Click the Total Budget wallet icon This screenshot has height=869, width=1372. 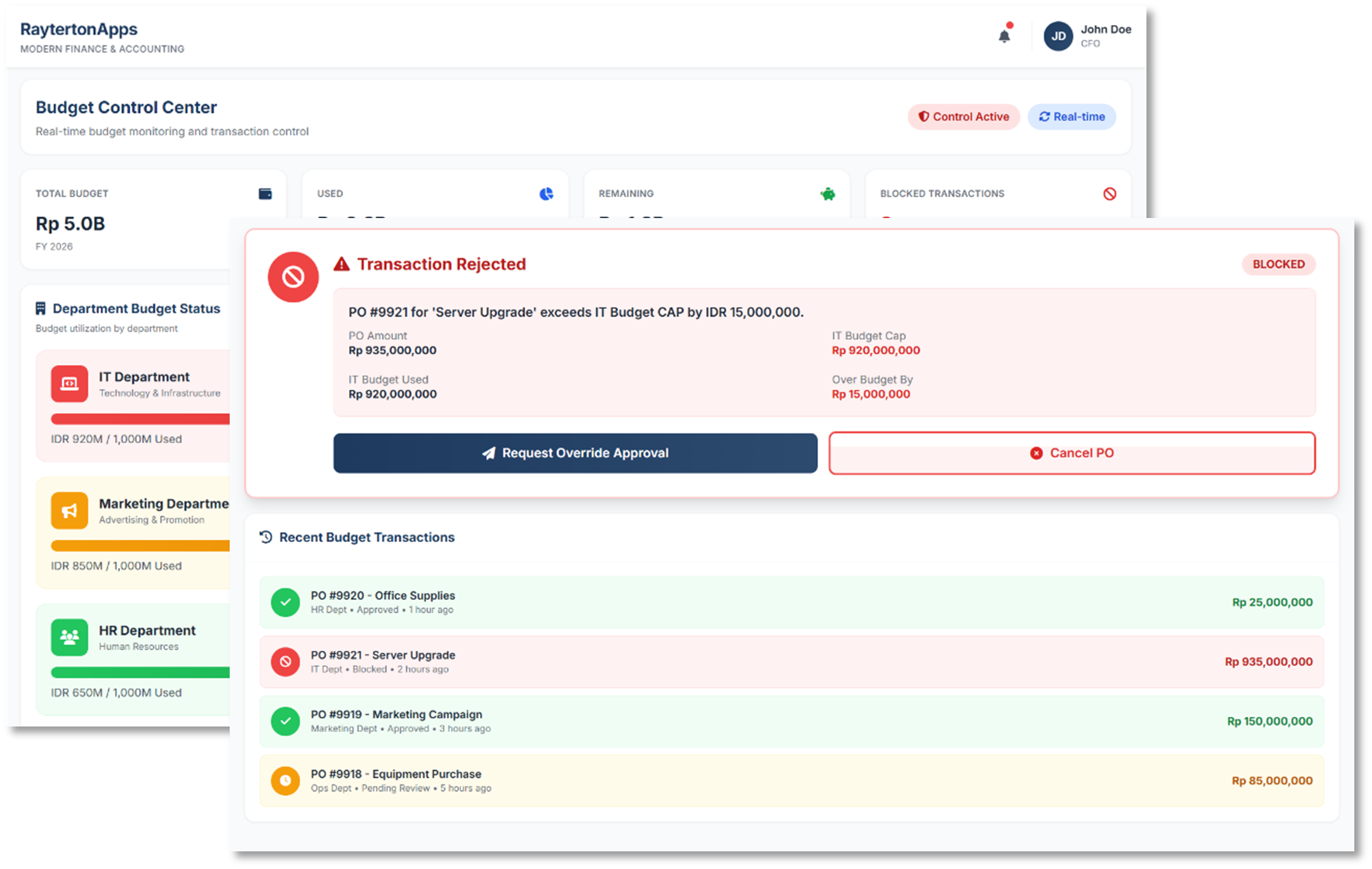pos(265,194)
